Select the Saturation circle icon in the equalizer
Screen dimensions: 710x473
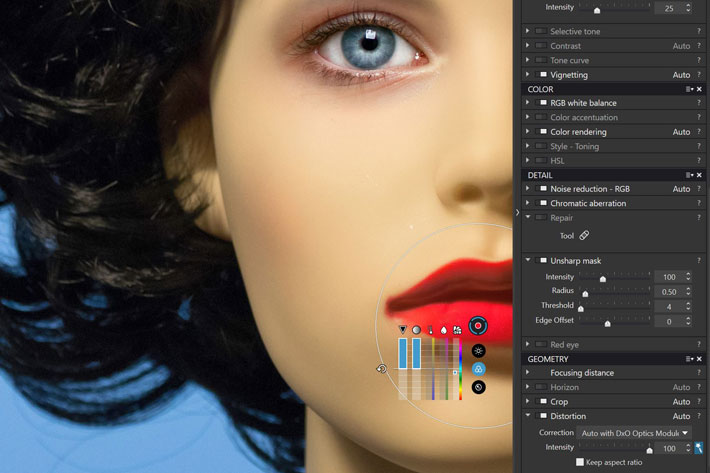coord(416,330)
